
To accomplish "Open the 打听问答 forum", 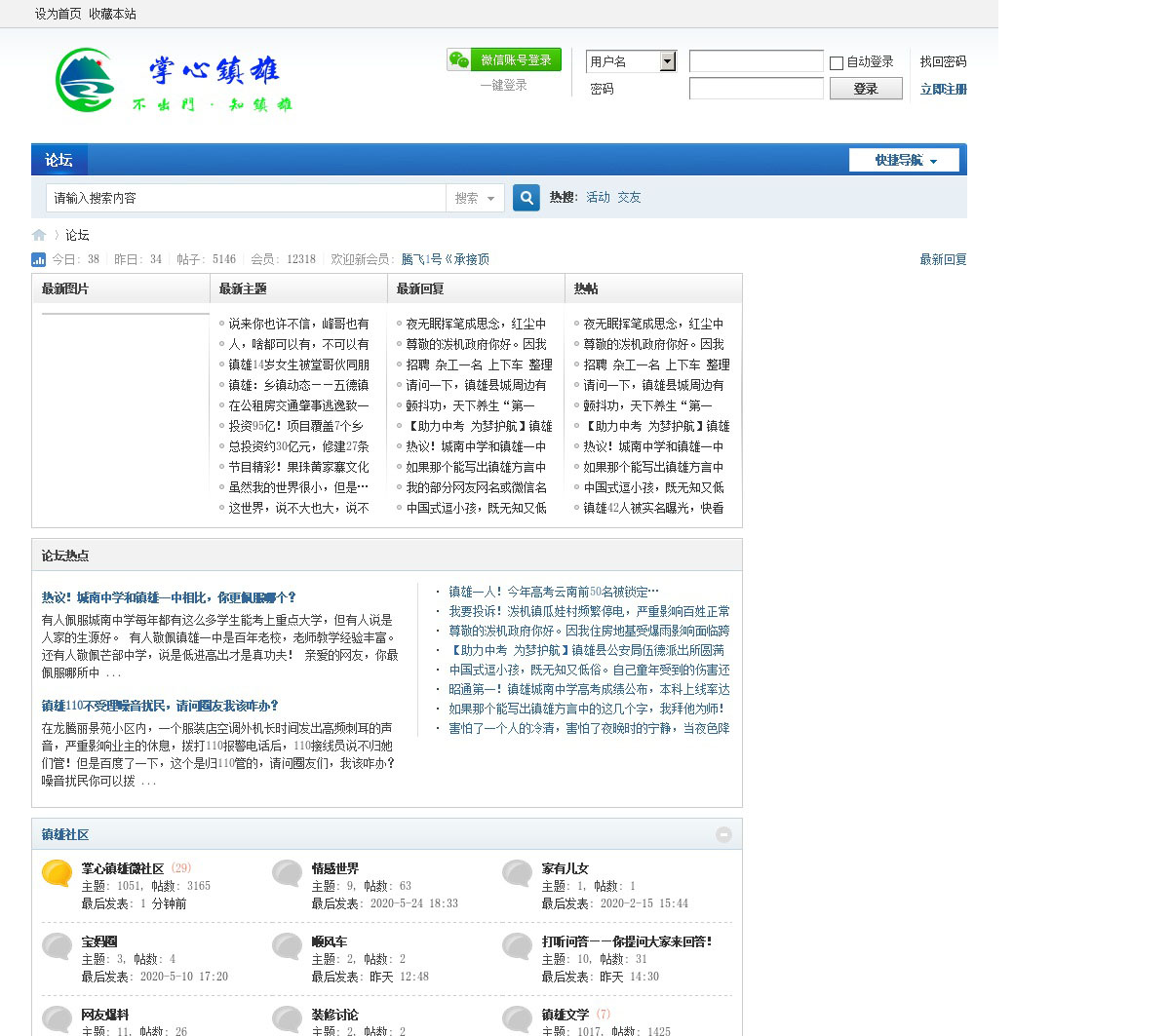I will tap(627, 941).
